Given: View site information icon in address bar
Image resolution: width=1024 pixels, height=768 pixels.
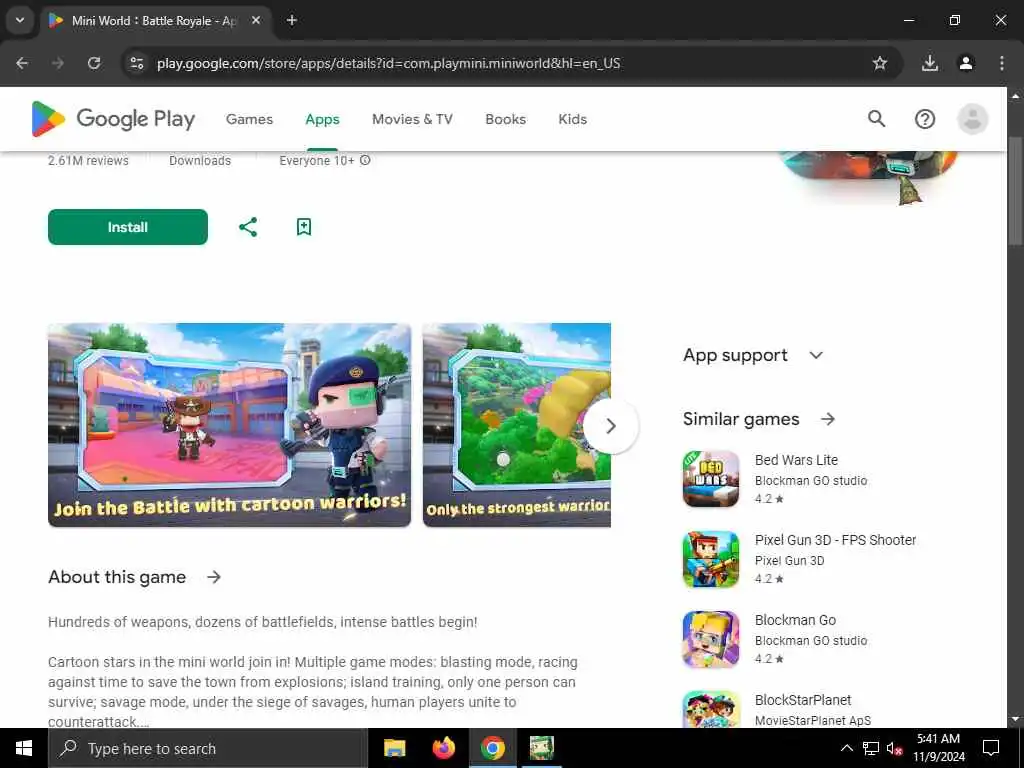Looking at the screenshot, I should tap(136, 63).
